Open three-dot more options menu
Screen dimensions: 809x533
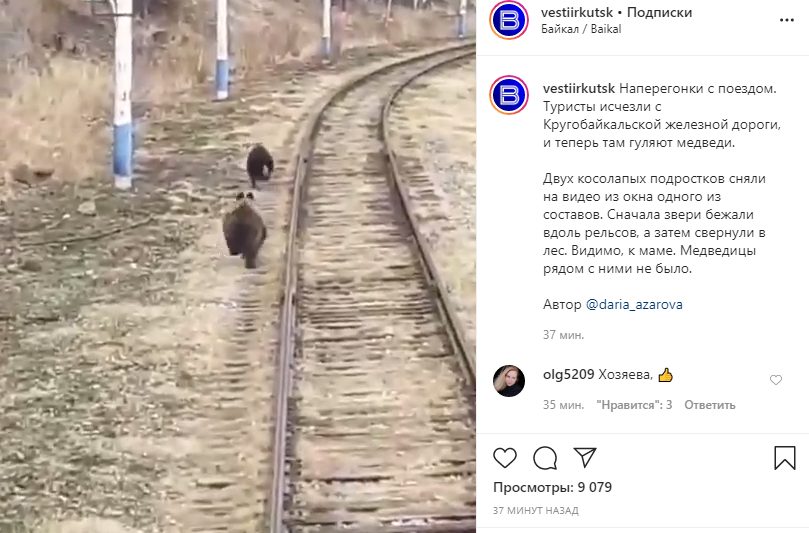(786, 21)
